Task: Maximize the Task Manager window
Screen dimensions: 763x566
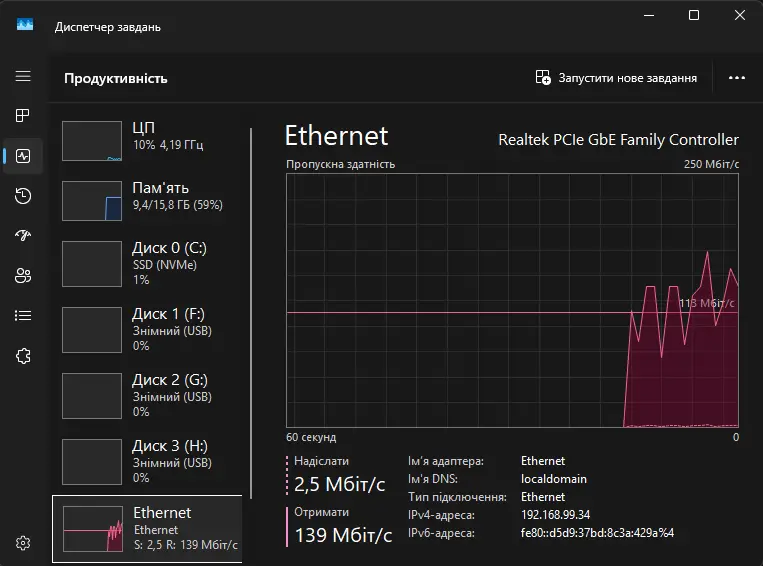Action: [x=694, y=15]
